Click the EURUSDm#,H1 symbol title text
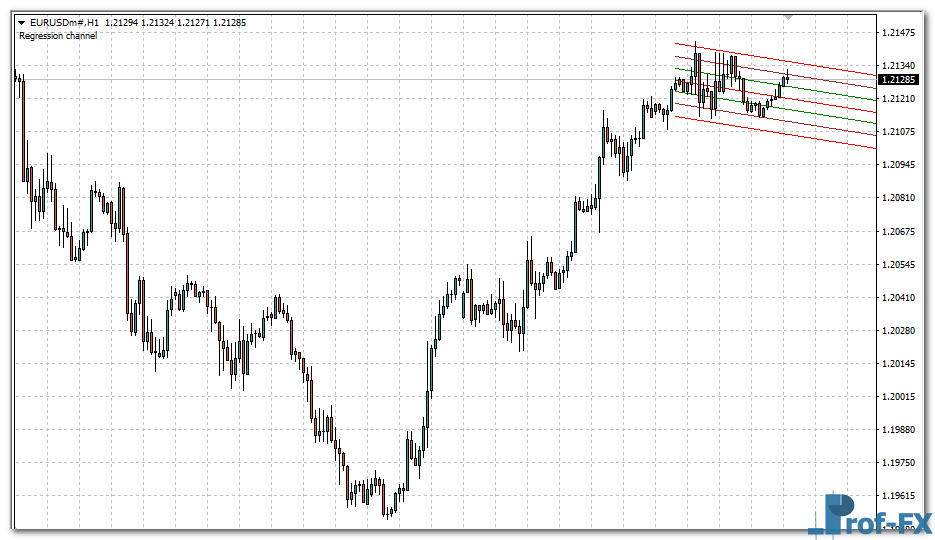Screen dimensions: 935x540 [65, 22]
